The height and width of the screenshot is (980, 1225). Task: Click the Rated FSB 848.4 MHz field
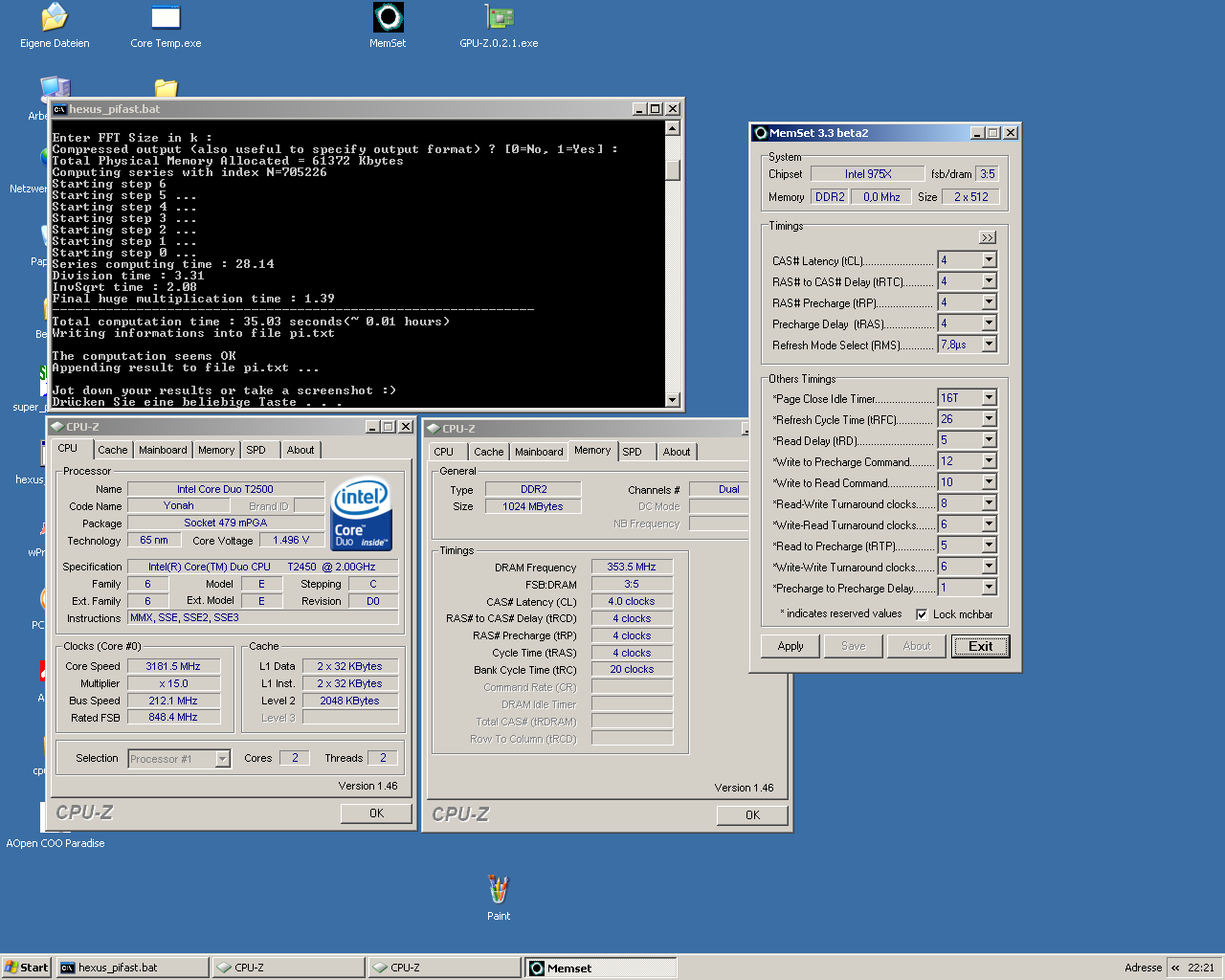(173, 718)
